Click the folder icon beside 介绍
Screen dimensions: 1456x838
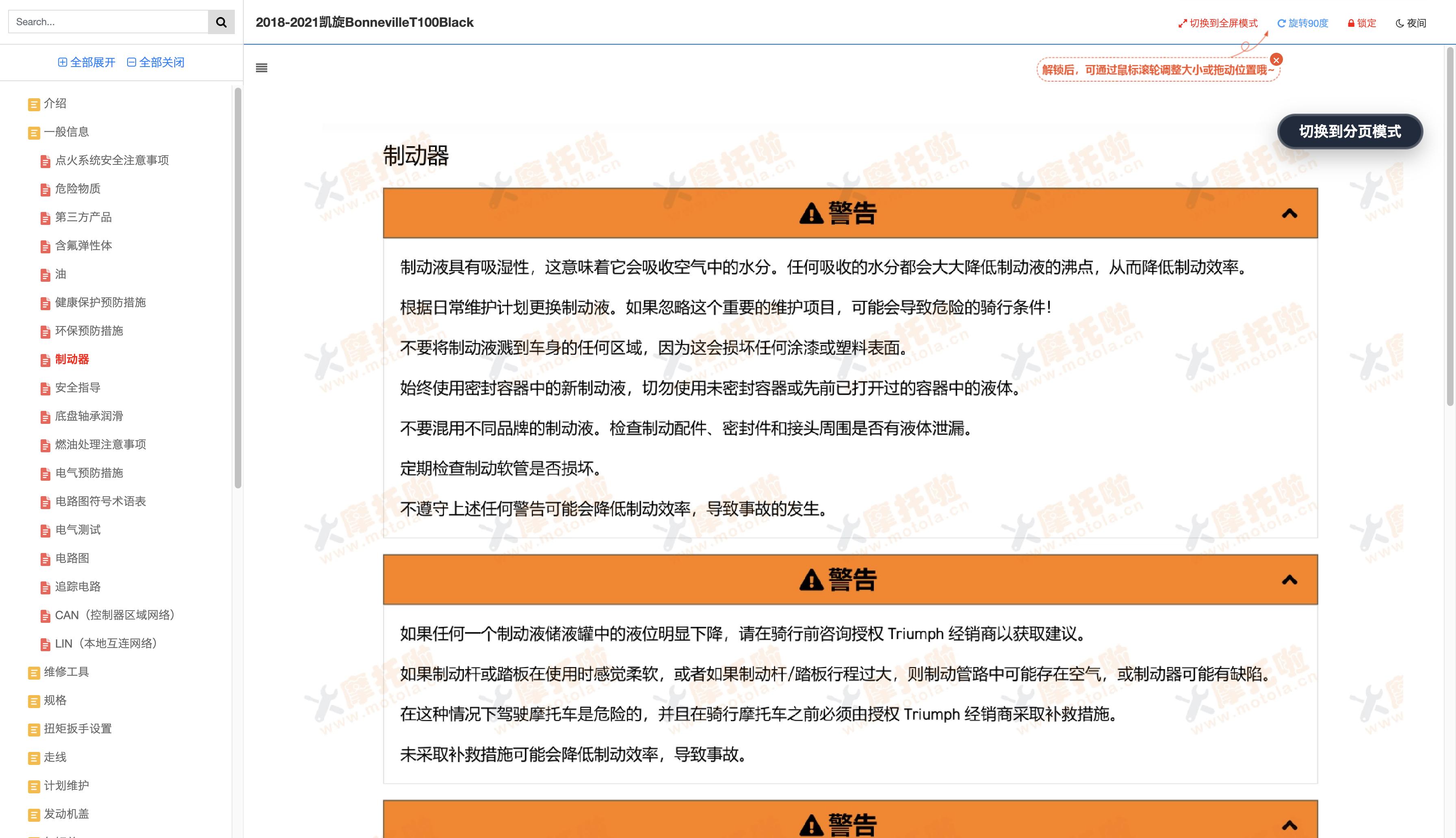tap(34, 104)
